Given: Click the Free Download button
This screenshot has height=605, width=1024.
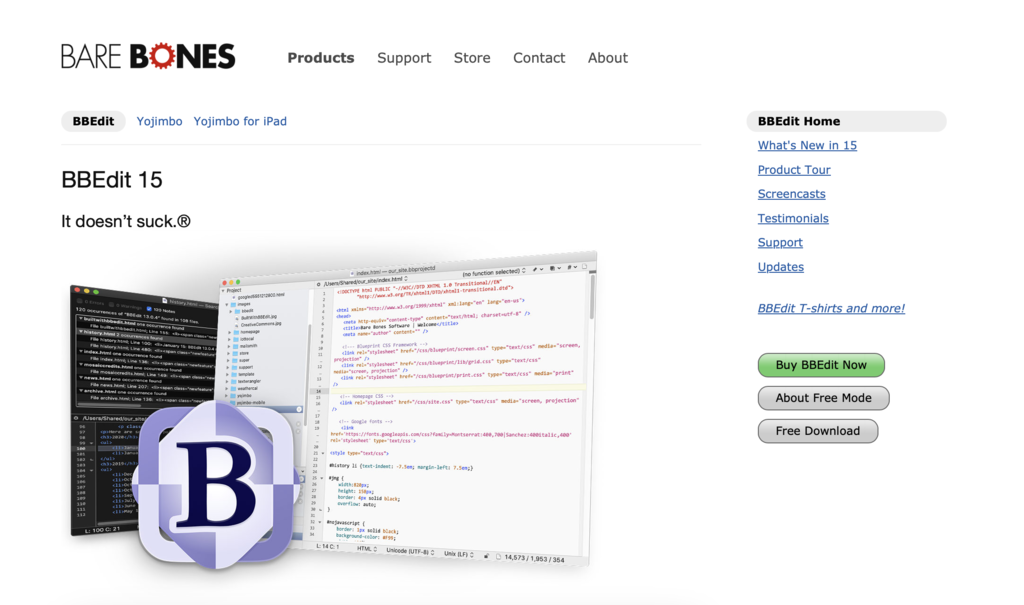Looking at the screenshot, I should tap(818, 431).
